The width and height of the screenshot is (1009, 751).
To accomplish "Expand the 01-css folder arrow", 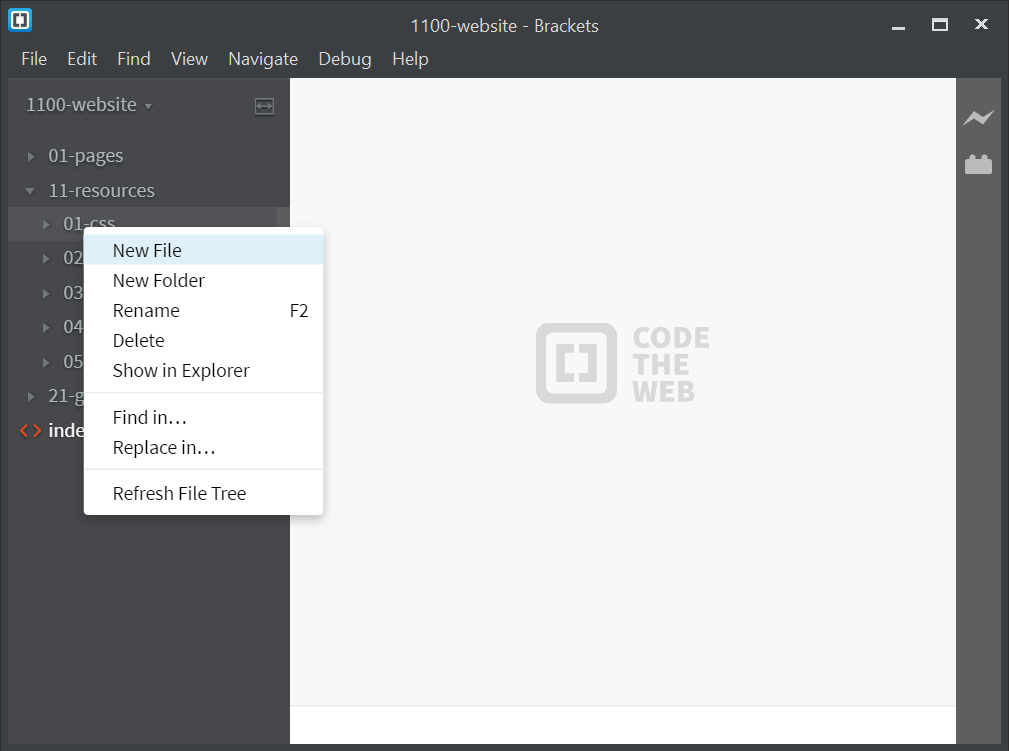I will pyautogui.click(x=46, y=224).
